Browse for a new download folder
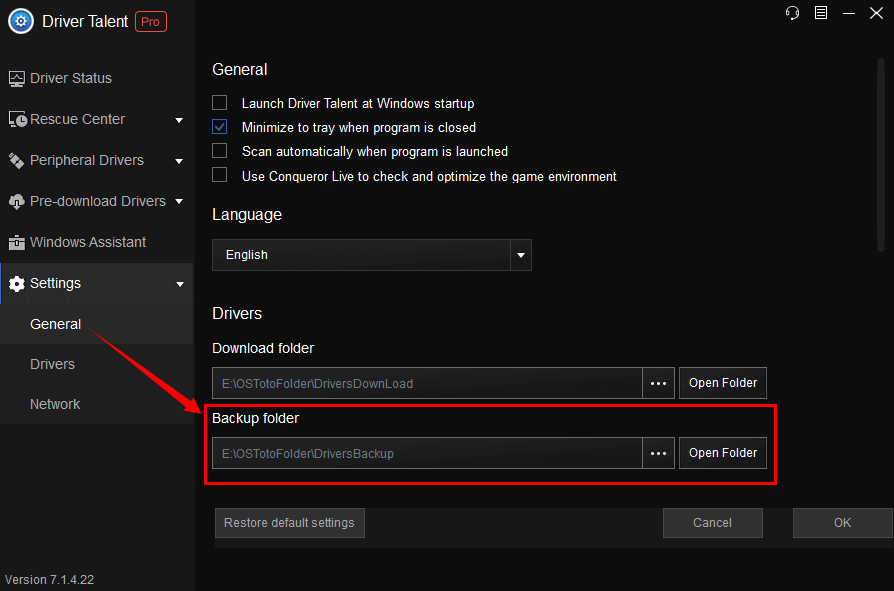This screenshot has width=894, height=591. (x=659, y=383)
